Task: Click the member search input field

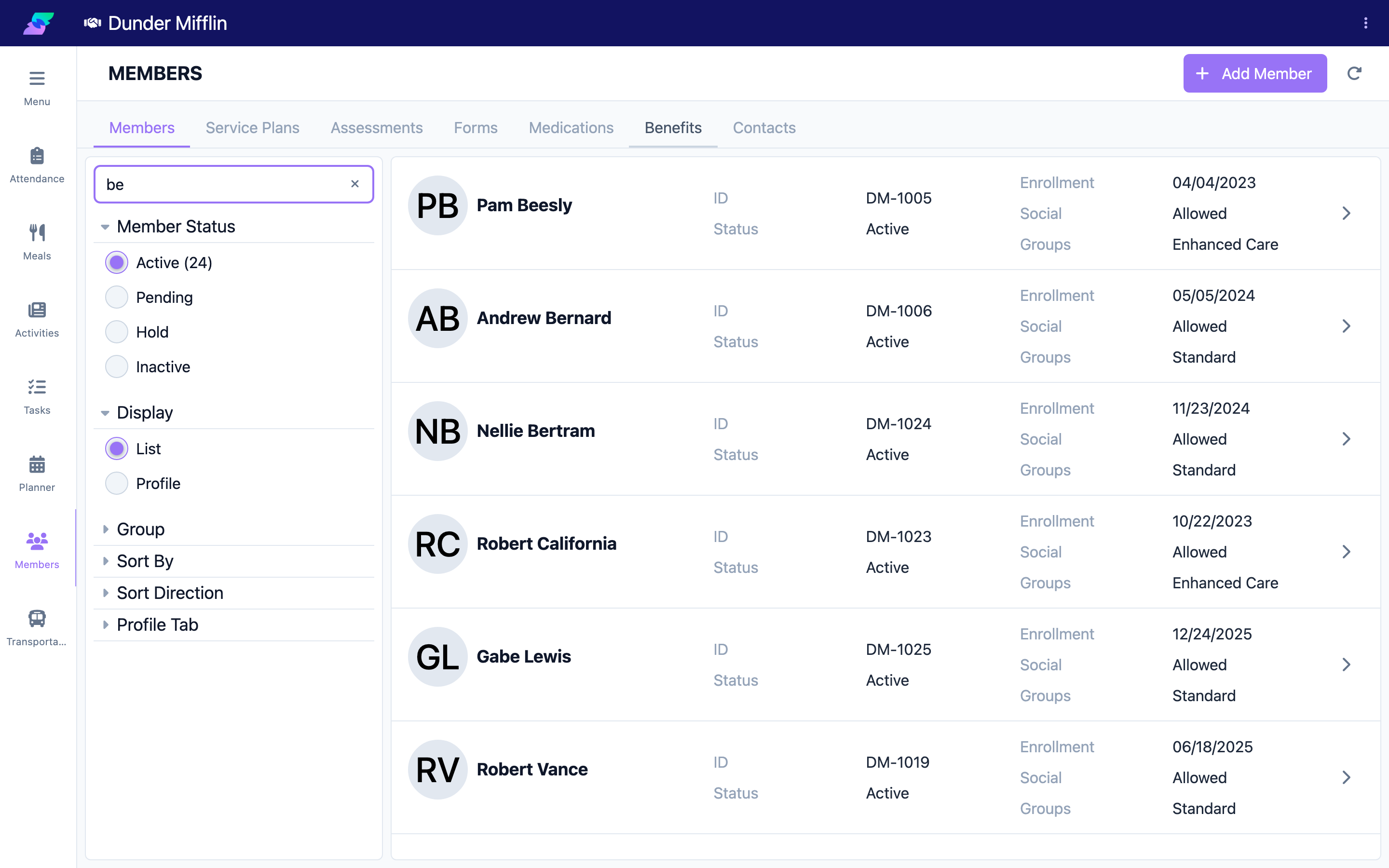Action: pos(233,184)
